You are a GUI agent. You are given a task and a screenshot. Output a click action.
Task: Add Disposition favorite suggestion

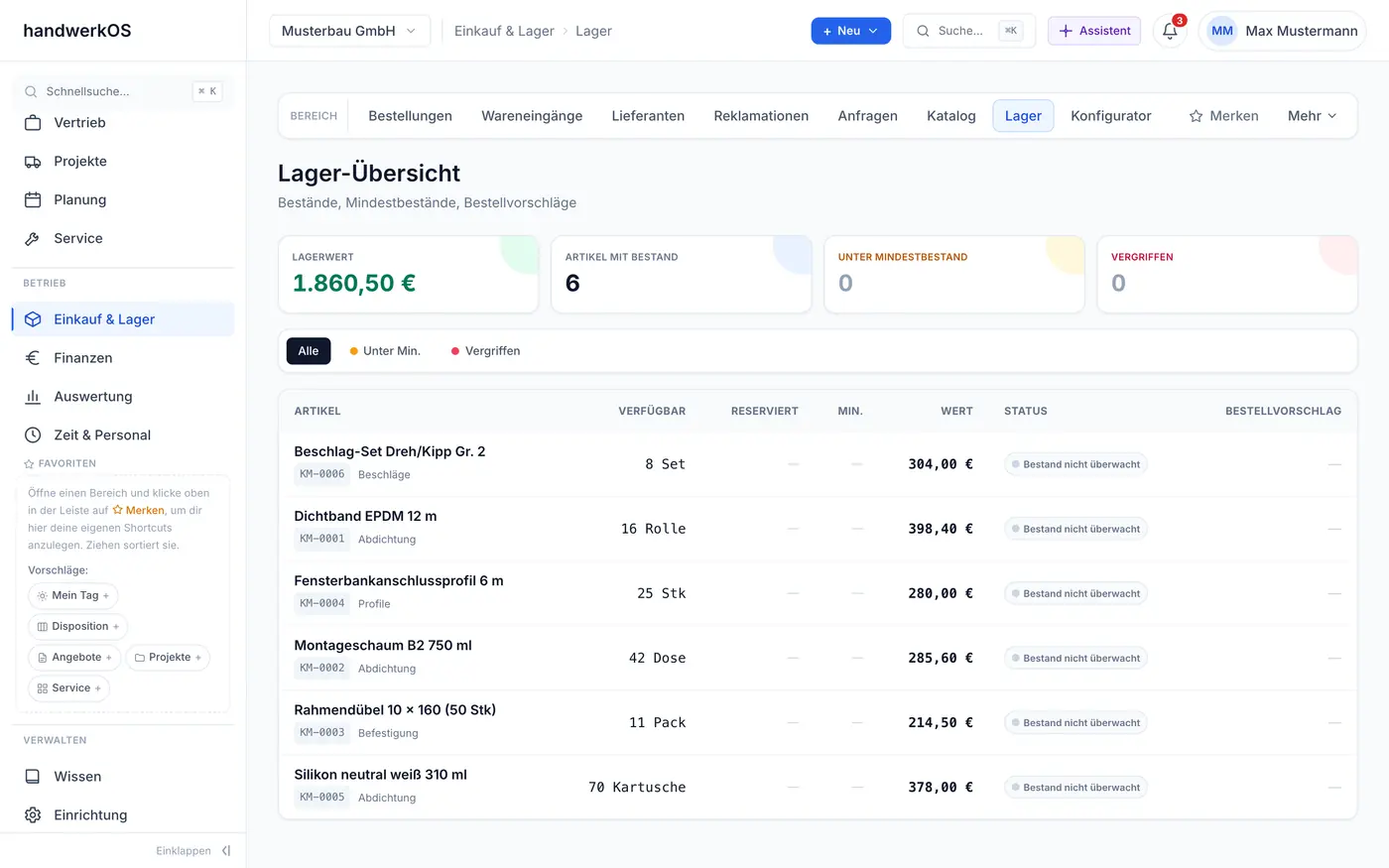tap(77, 627)
